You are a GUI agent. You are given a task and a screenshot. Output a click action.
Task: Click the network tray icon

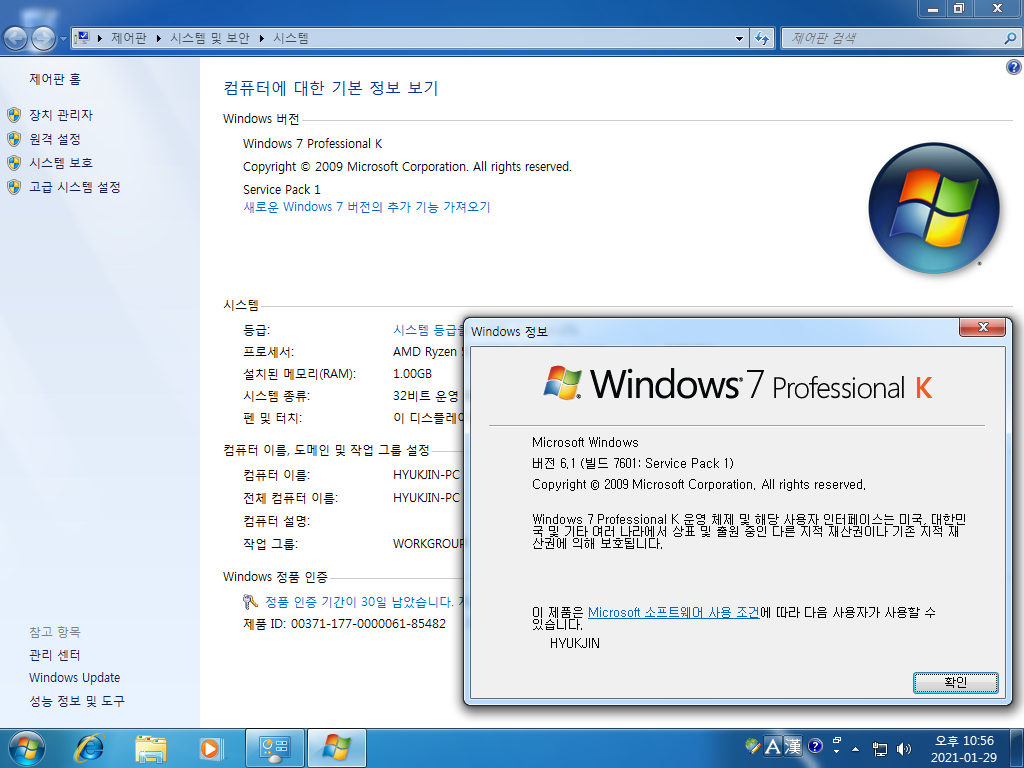(880, 749)
